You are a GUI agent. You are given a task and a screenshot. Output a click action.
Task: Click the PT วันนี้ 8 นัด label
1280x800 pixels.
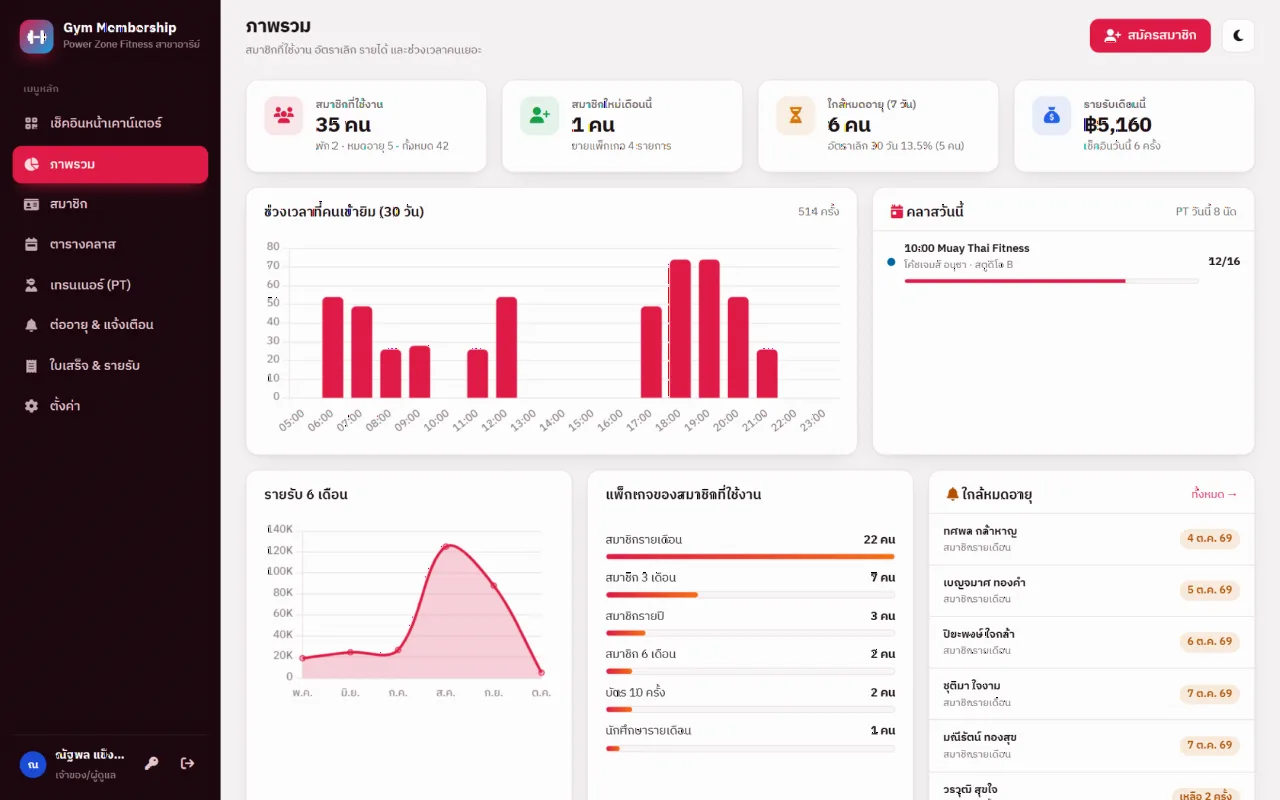pyautogui.click(x=1206, y=212)
